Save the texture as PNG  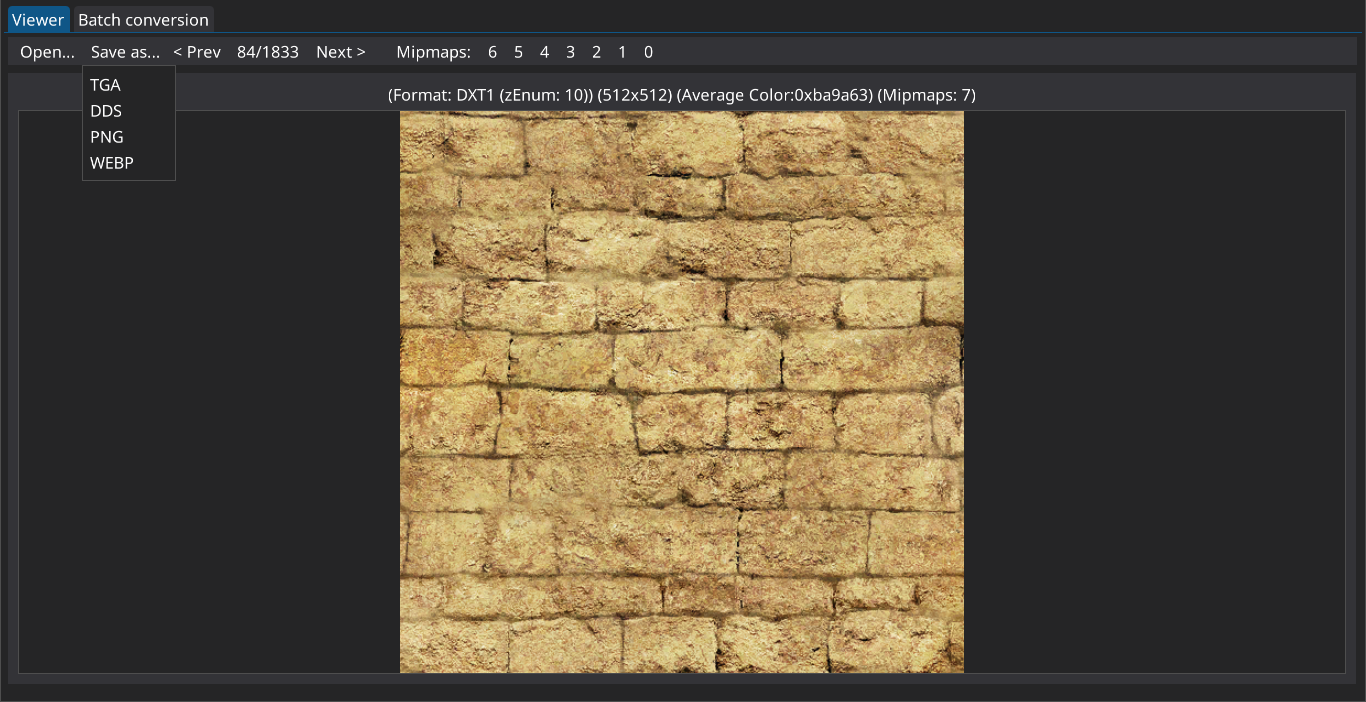[107, 137]
